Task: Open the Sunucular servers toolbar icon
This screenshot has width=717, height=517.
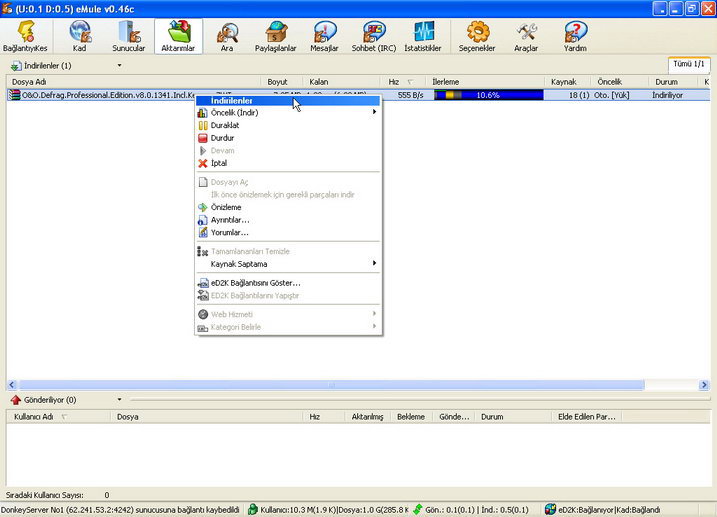Action: click(128, 32)
